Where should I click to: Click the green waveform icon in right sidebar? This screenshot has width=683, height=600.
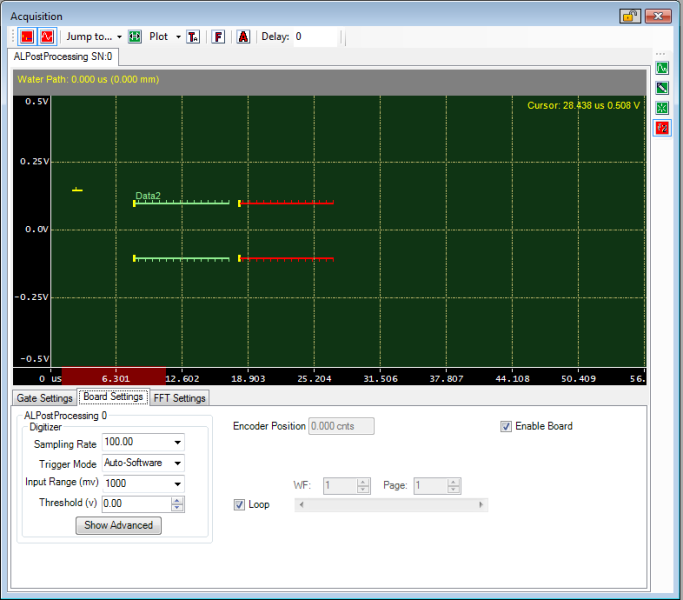(661, 68)
